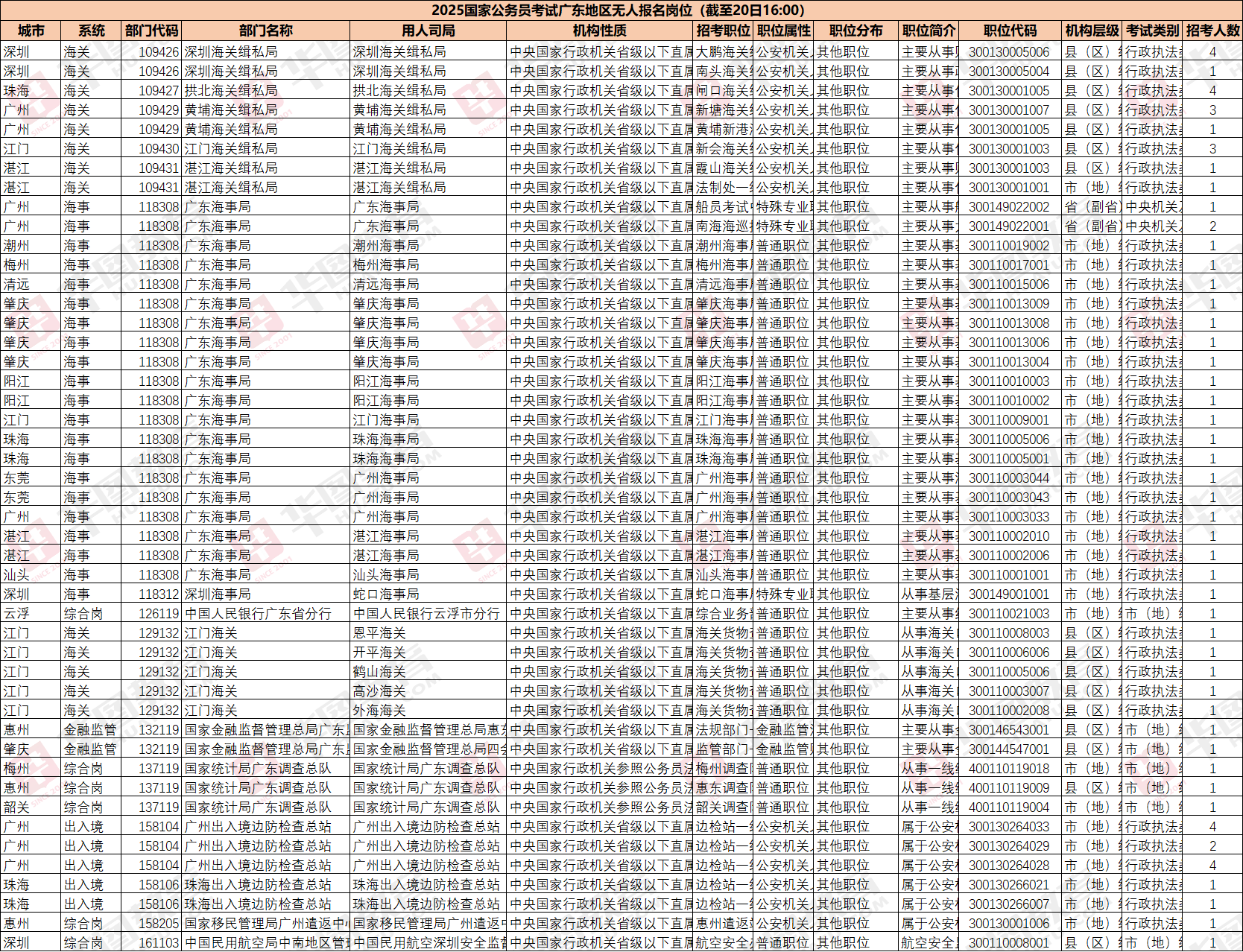1243x952 pixels.
Task: Click job code cell 300110002010
Action: pyautogui.click(x=1010, y=536)
